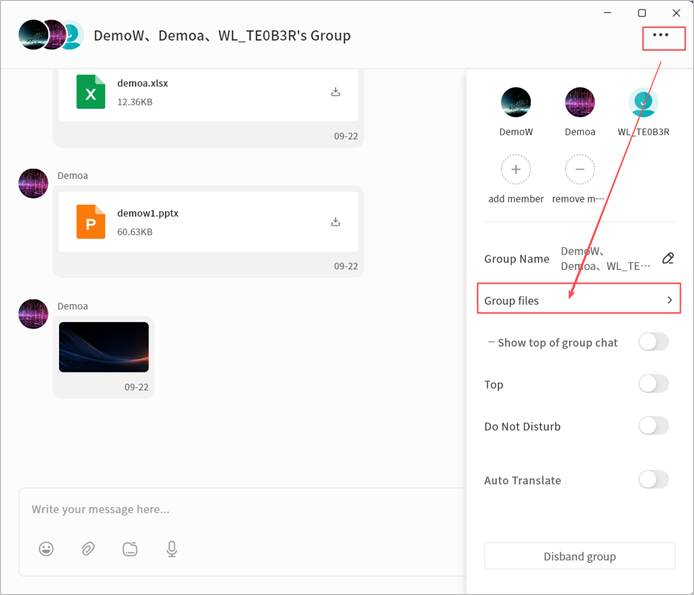694x595 pixels.
Task: Click the screenshot icon in message toolbar
Action: click(x=130, y=548)
